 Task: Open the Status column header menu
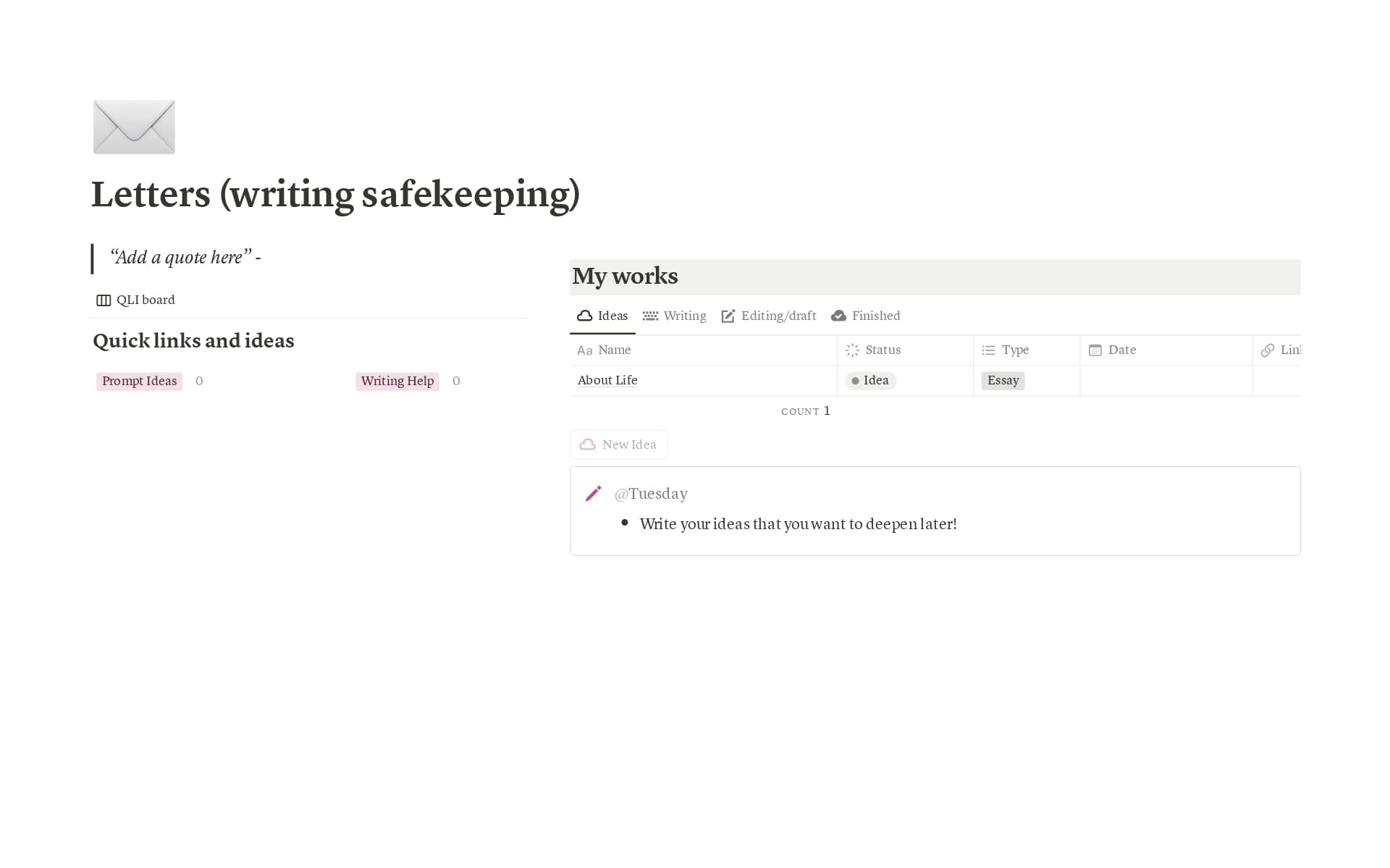tap(883, 350)
